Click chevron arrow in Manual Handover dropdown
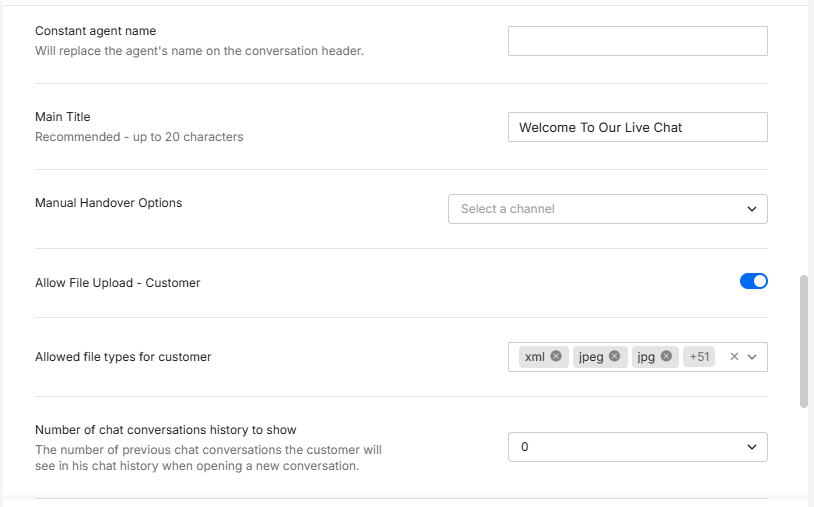814x507 pixels. (x=752, y=209)
